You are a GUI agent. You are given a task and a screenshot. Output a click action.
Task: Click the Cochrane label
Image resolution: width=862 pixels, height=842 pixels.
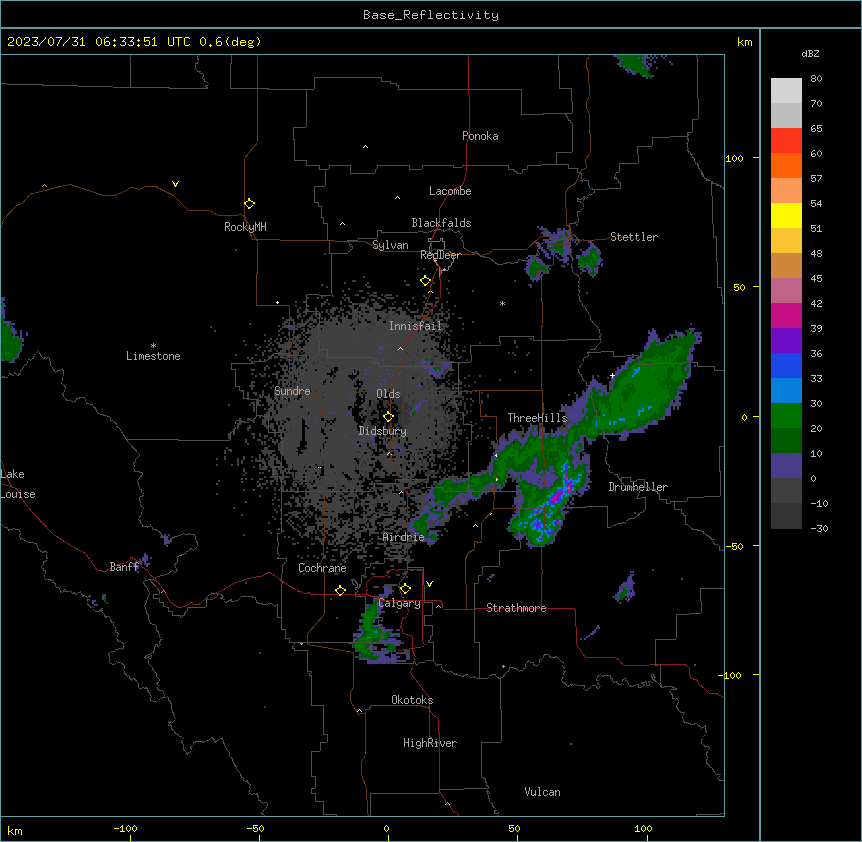click(322, 568)
